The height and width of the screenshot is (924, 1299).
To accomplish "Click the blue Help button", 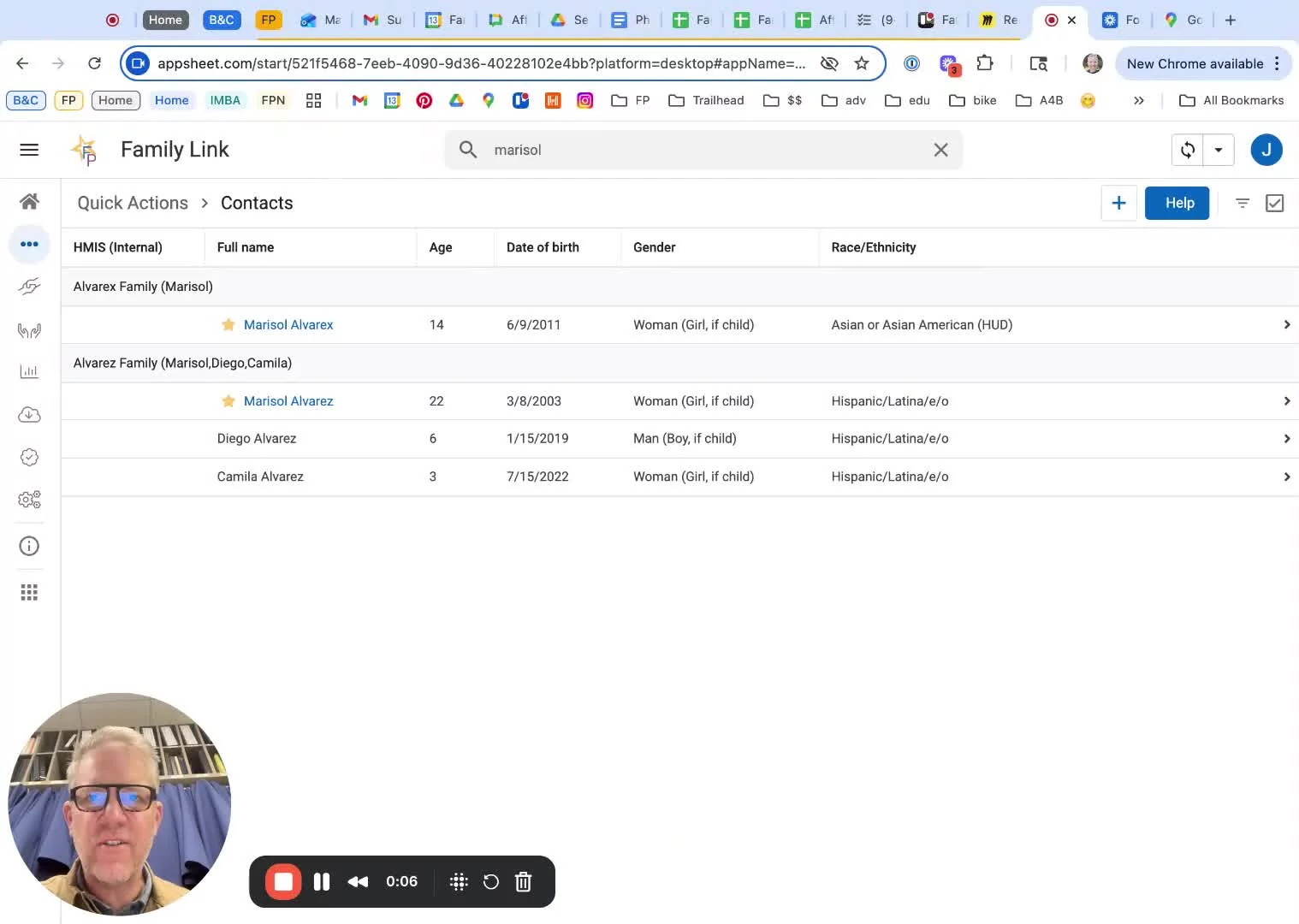I will point(1178,203).
